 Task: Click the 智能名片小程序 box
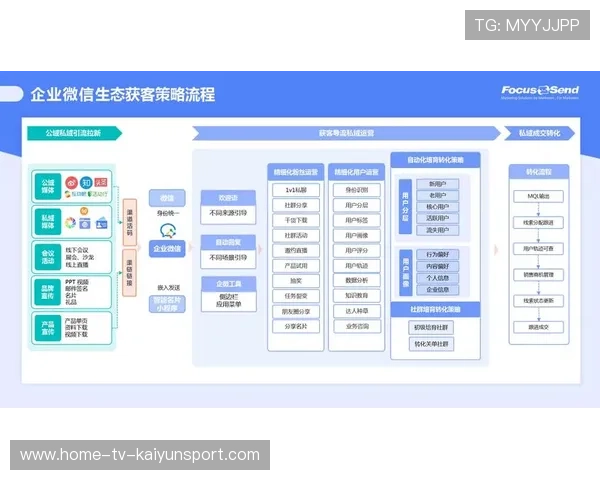pos(167,304)
